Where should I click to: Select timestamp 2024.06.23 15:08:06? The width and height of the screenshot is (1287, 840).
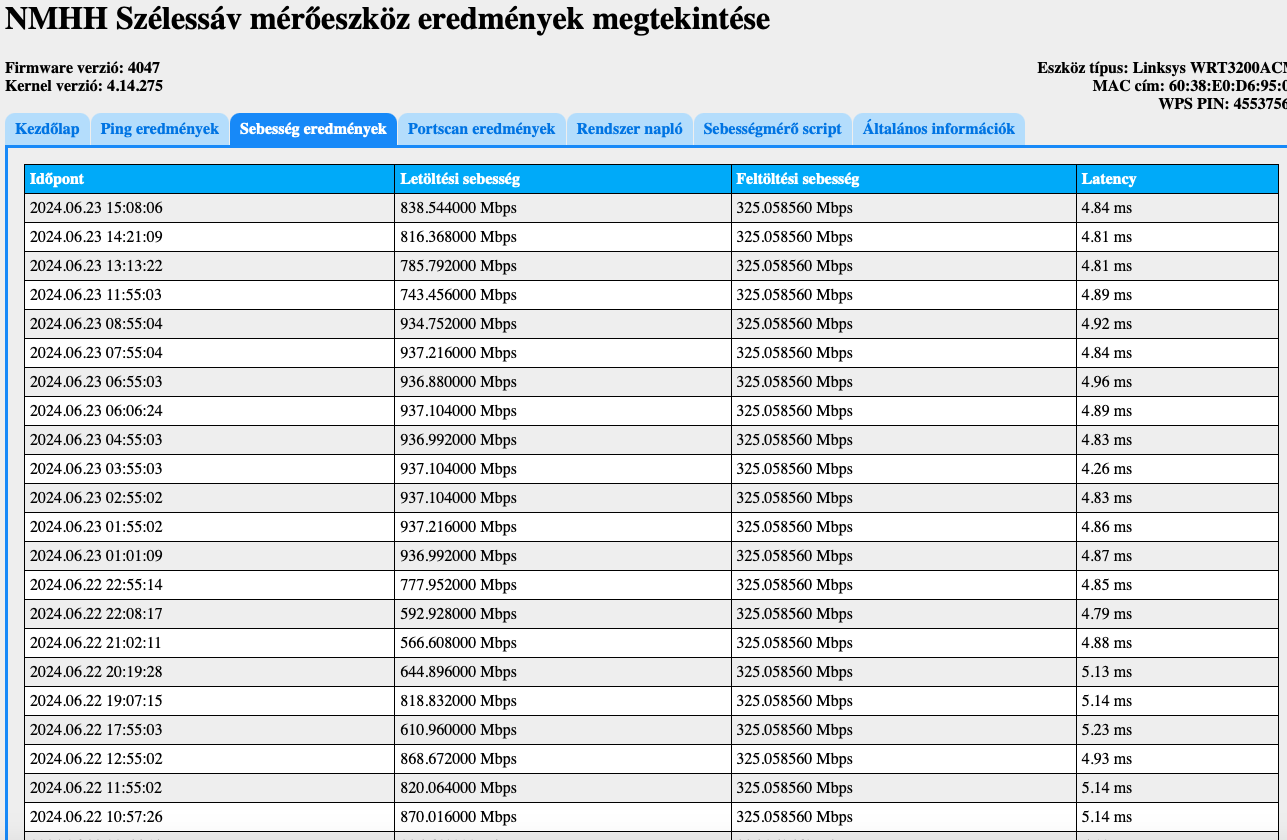(96, 208)
